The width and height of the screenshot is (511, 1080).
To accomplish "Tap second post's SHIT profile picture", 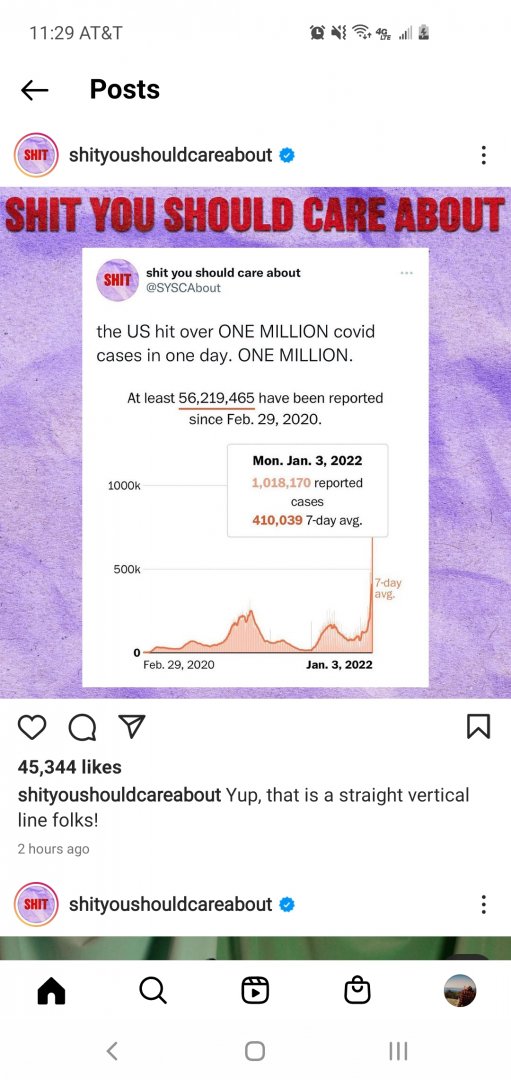I will [36, 904].
